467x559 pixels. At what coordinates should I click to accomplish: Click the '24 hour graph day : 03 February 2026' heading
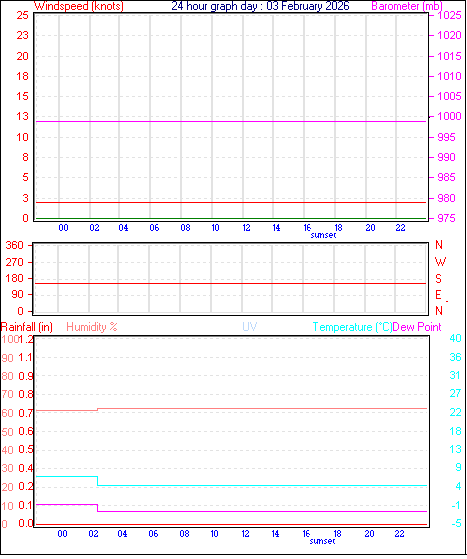coord(260,6)
